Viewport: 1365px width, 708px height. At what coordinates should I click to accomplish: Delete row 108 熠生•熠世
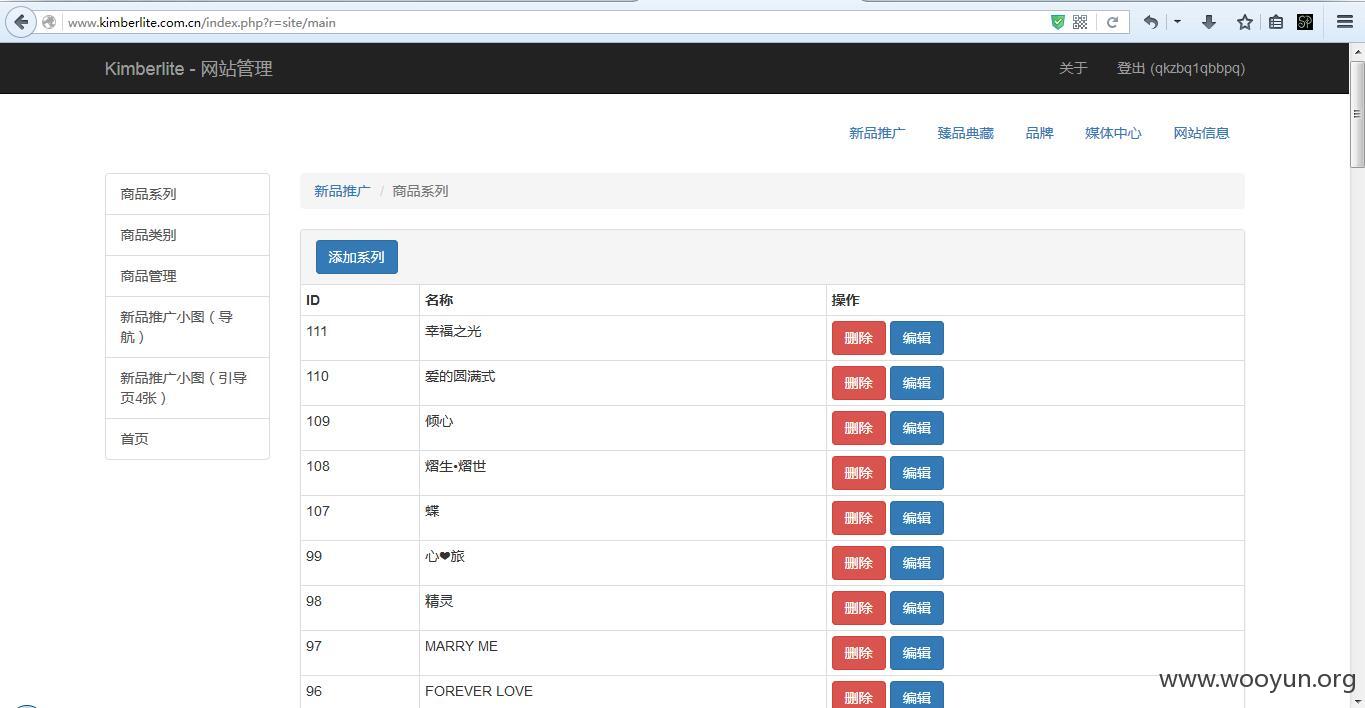(x=859, y=473)
